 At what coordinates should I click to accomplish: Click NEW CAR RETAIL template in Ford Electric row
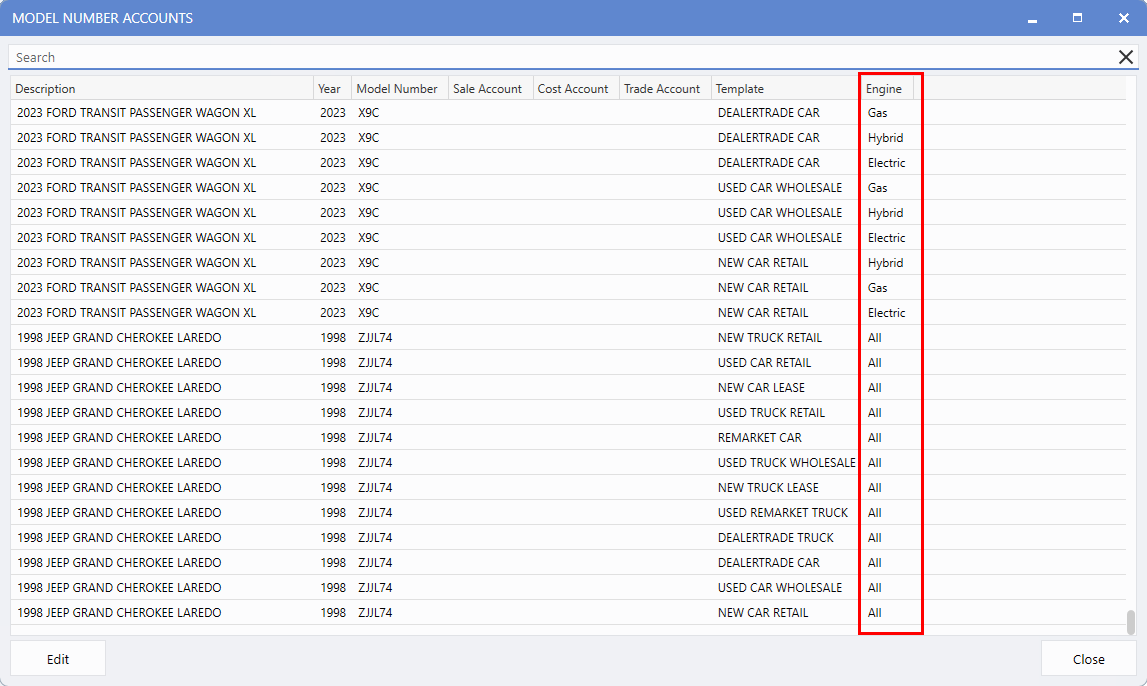(763, 313)
